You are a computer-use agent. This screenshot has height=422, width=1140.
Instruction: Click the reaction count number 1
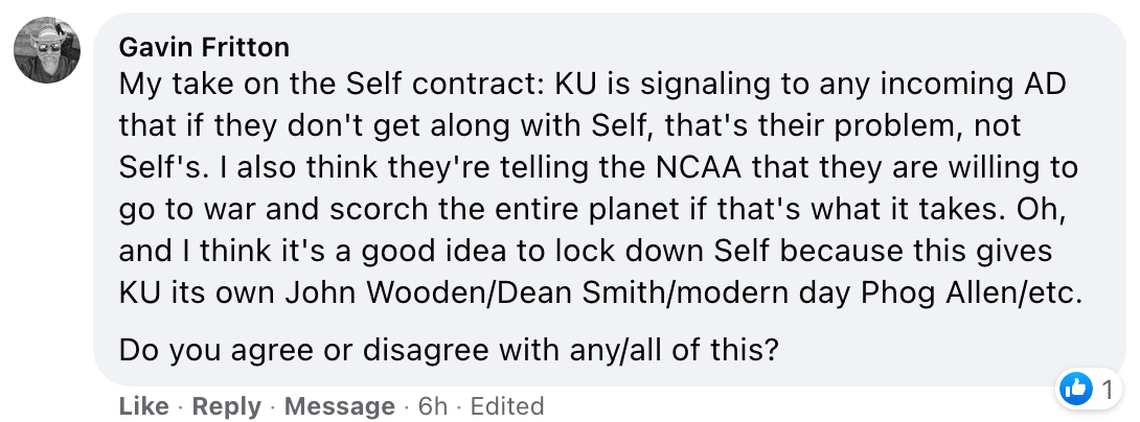click(x=1107, y=390)
